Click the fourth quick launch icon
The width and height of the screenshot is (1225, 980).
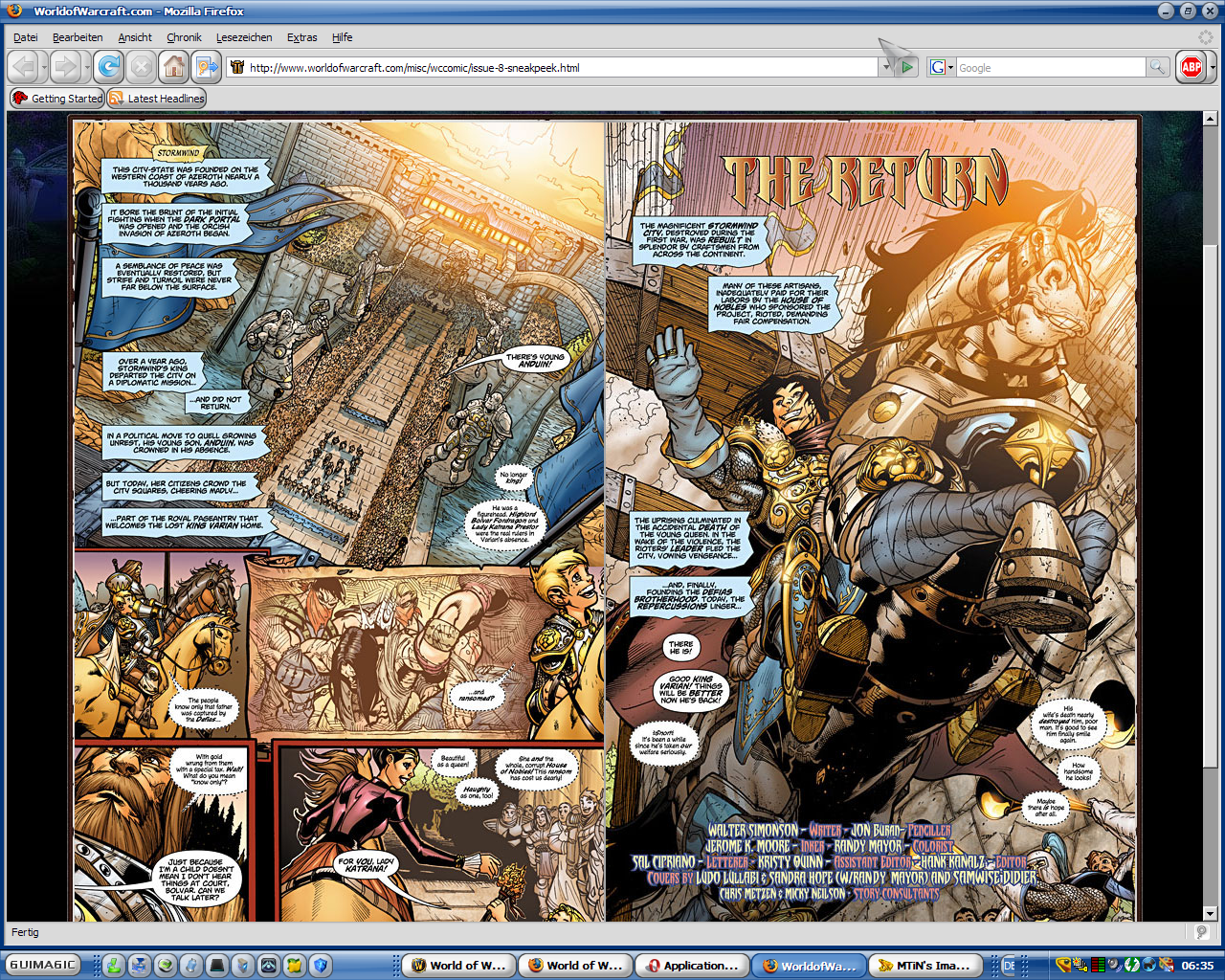coord(191,965)
